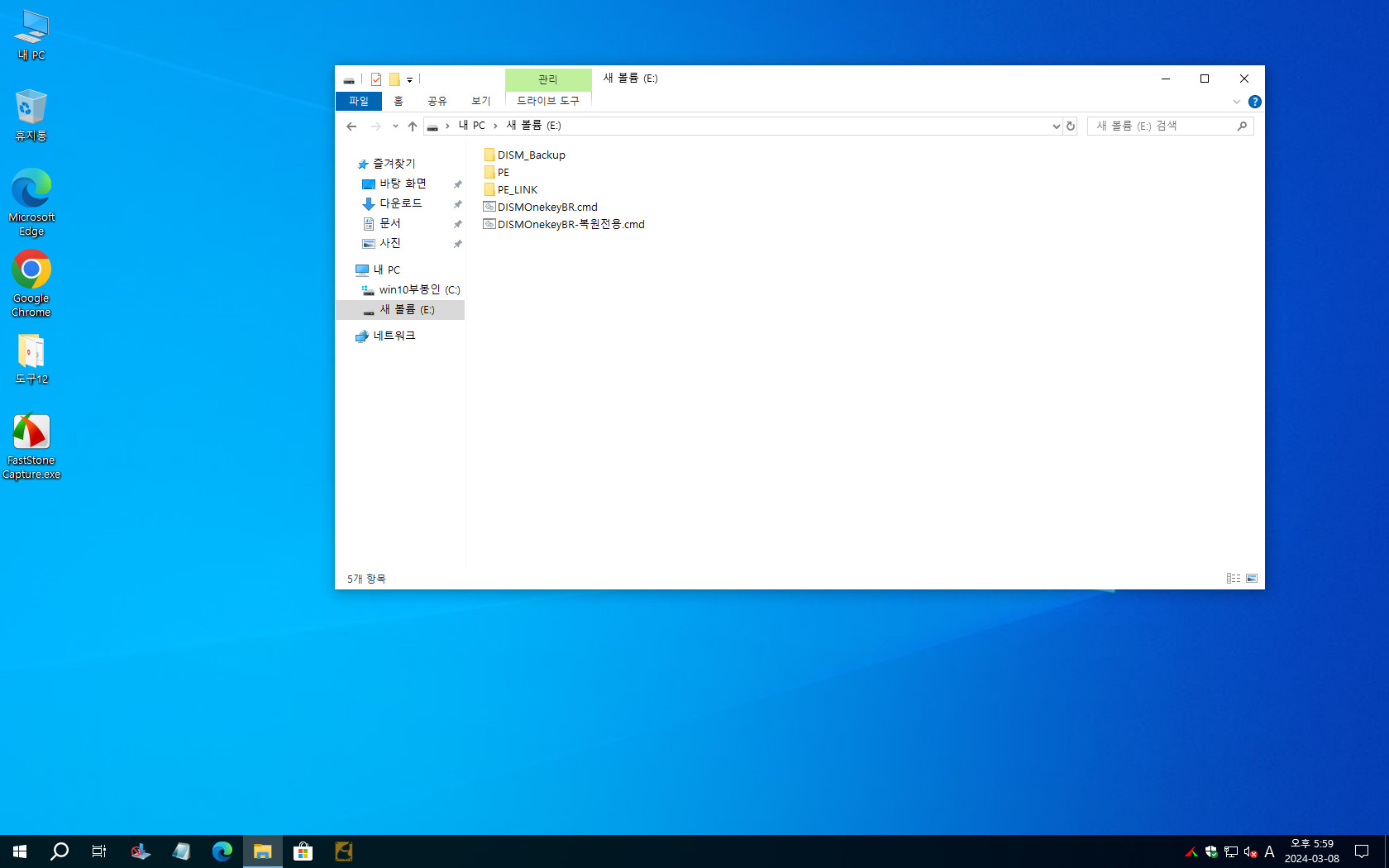Click the network tray icon
Image resolution: width=1389 pixels, height=868 pixels.
click(x=1231, y=851)
